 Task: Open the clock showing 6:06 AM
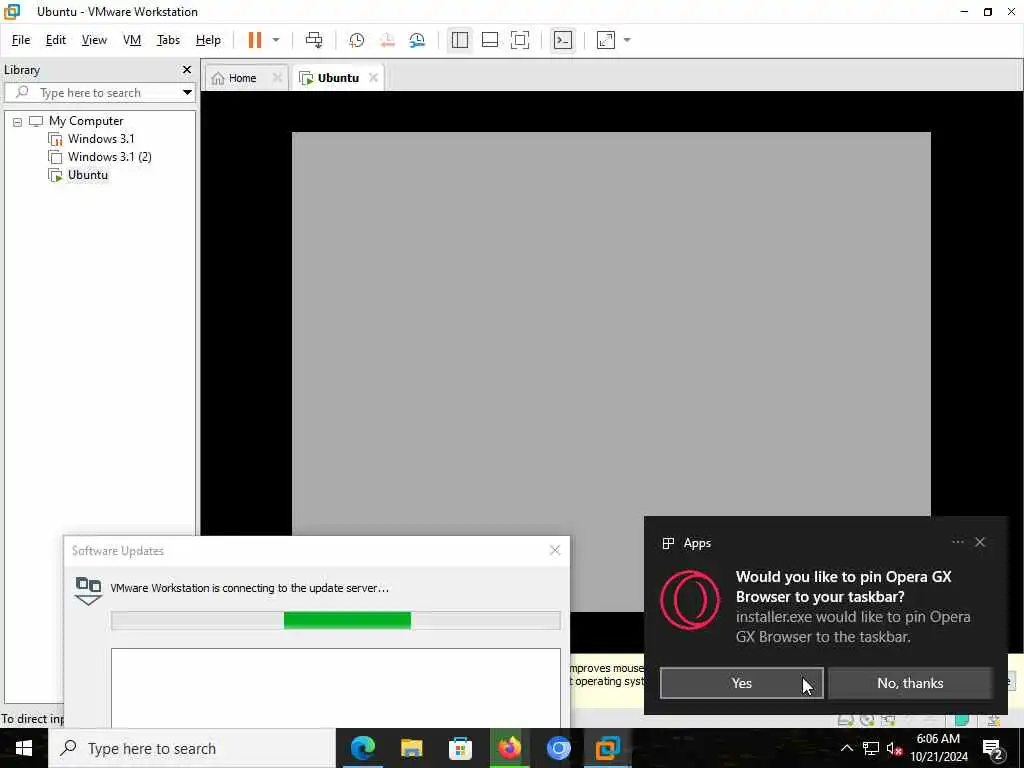coord(938,748)
